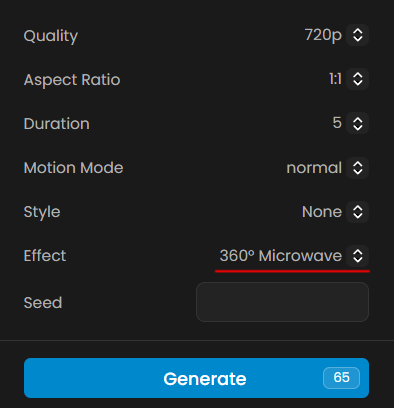The image size is (394, 408).
Task: Click the Aspect Ratio label
Action: point(72,80)
